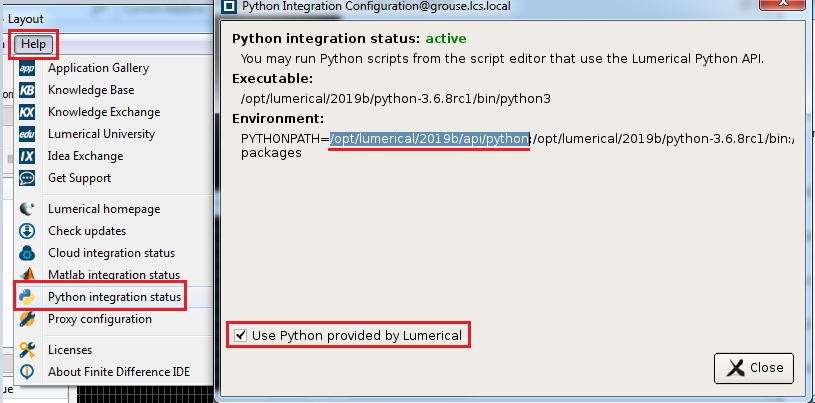Open Proxy configuration from Help menu
Viewport: 815px width, 403px height.
99,319
